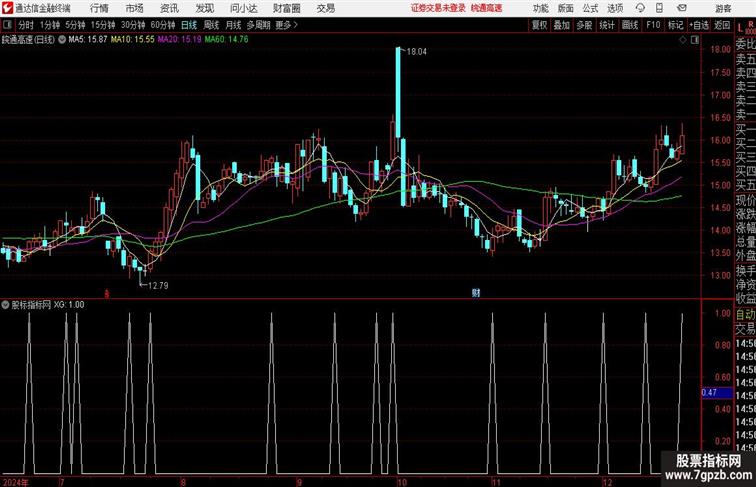The width and height of the screenshot is (756, 487).
Task: Toggle the right panel layout icon
Action: (x=695, y=40)
